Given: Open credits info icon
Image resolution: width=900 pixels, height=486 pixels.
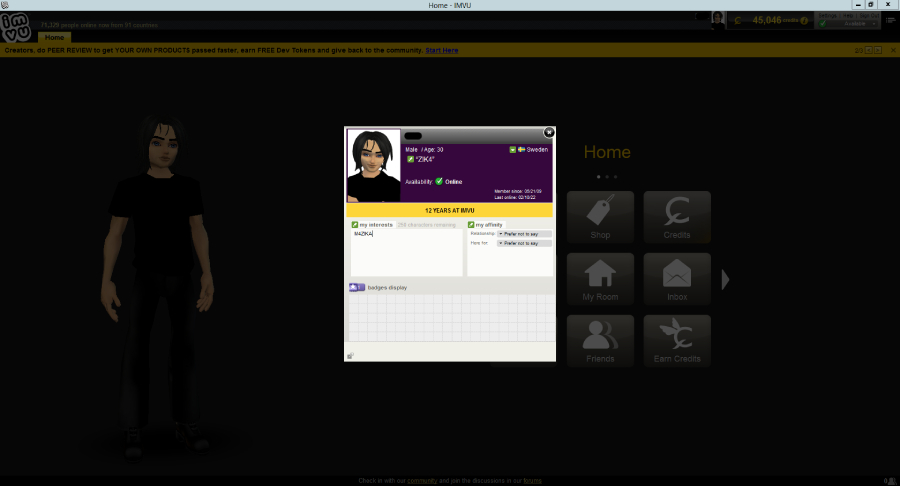Looking at the screenshot, I should (804, 21).
